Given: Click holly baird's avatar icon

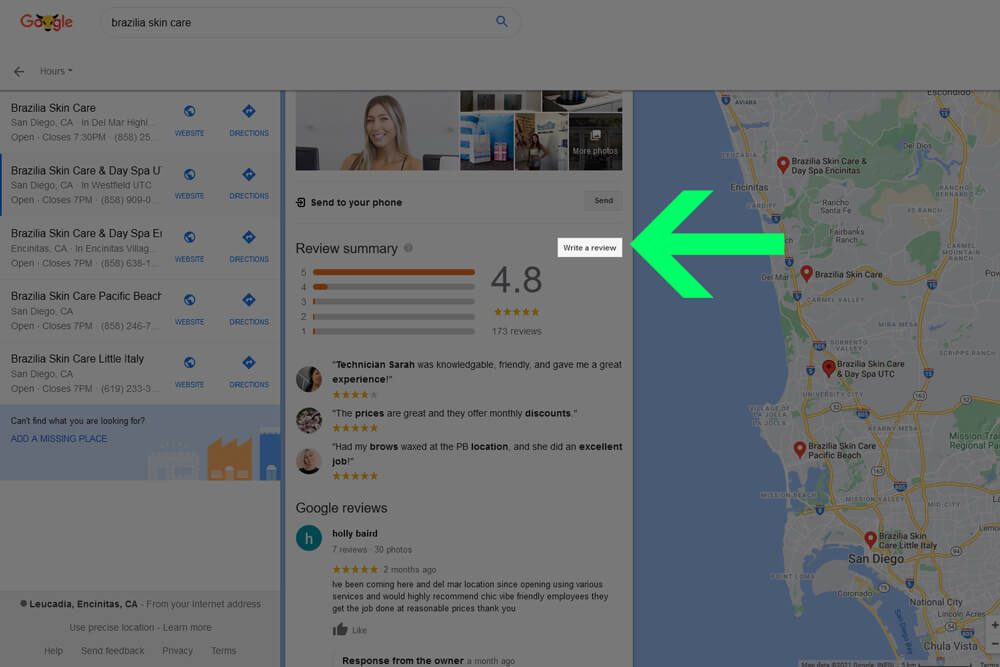Looking at the screenshot, I should point(309,538).
